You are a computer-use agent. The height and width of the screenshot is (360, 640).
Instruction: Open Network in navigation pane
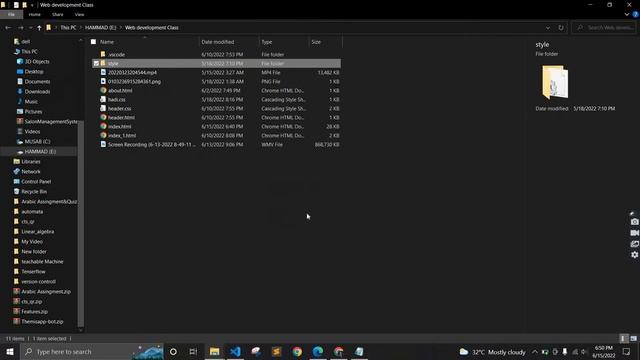(x=31, y=171)
